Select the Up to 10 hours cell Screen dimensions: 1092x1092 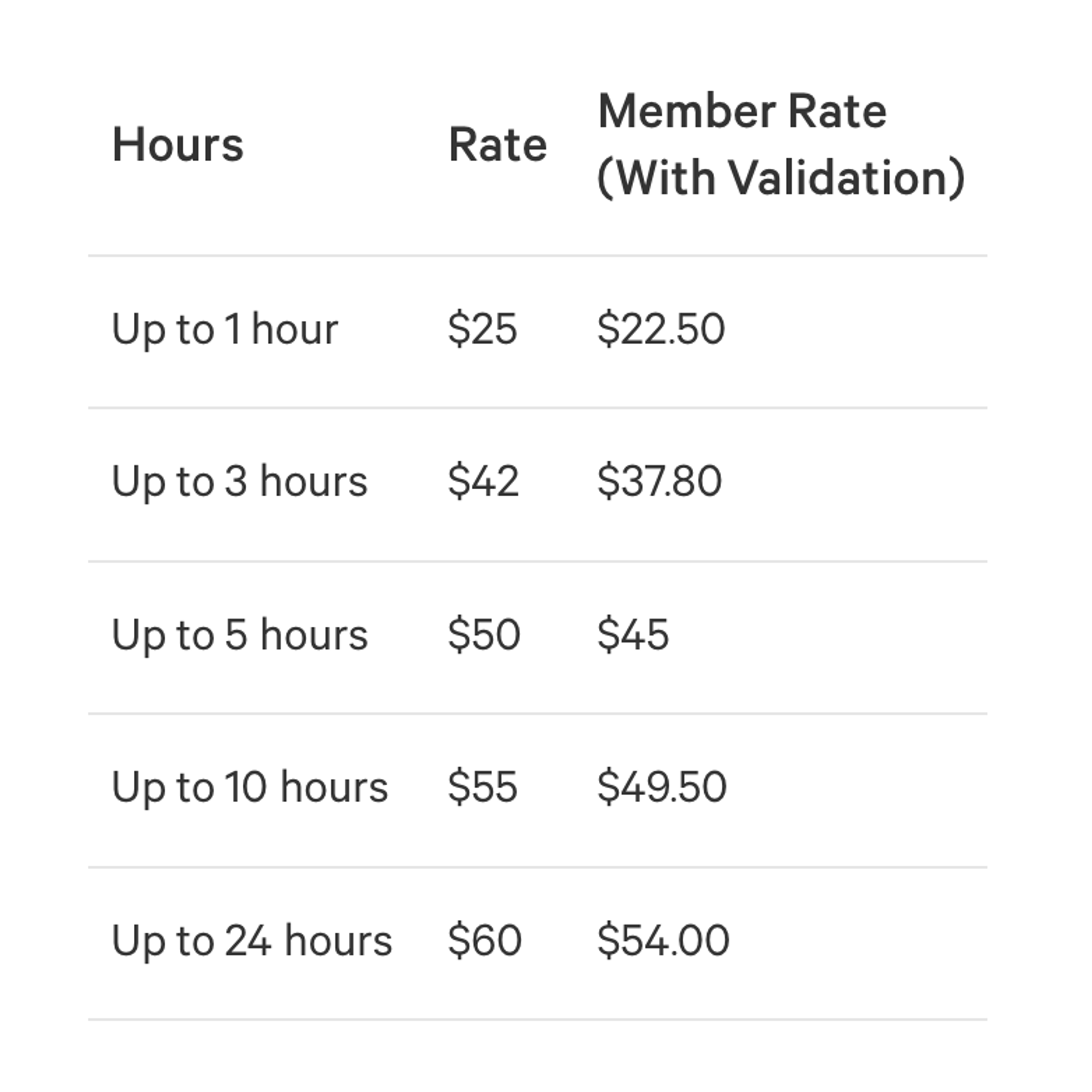pos(250,787)
